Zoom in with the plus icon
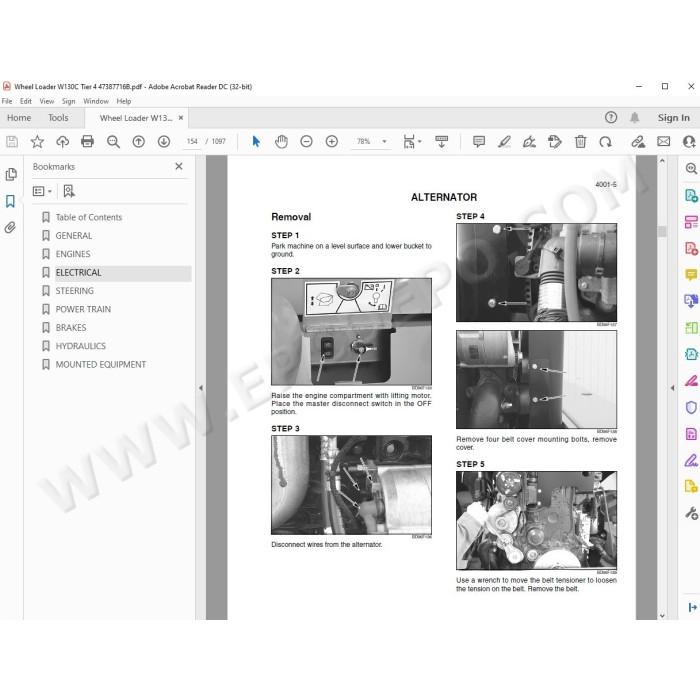The image size is (700, 700). 332,142
